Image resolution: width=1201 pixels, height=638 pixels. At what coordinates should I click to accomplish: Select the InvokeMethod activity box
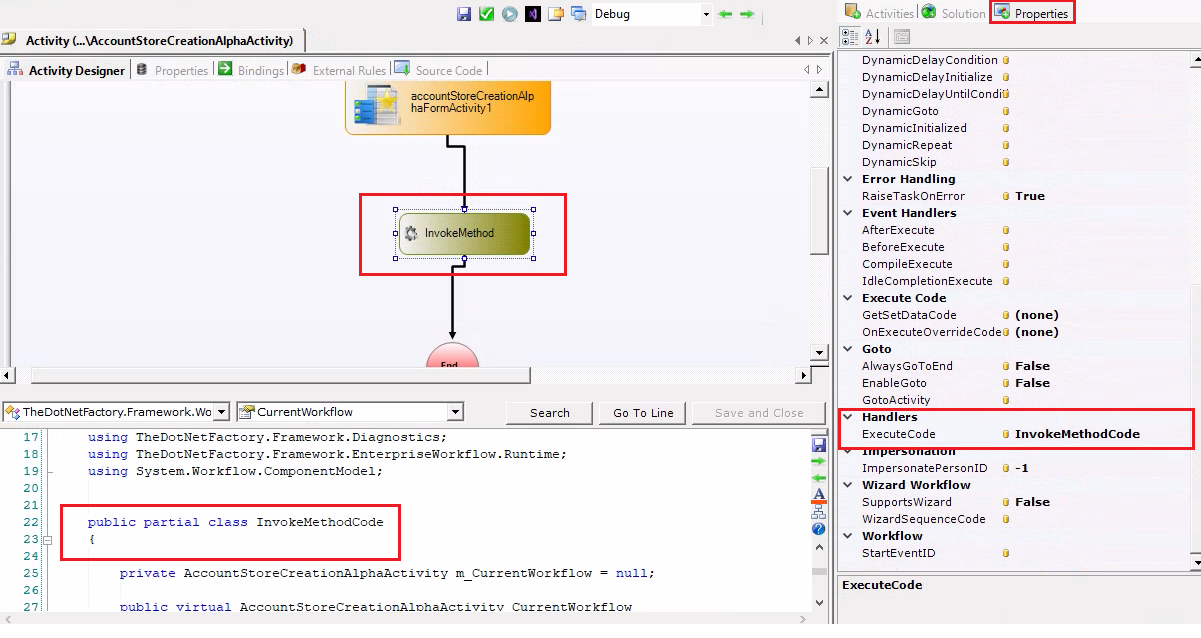tap(464, 233)
